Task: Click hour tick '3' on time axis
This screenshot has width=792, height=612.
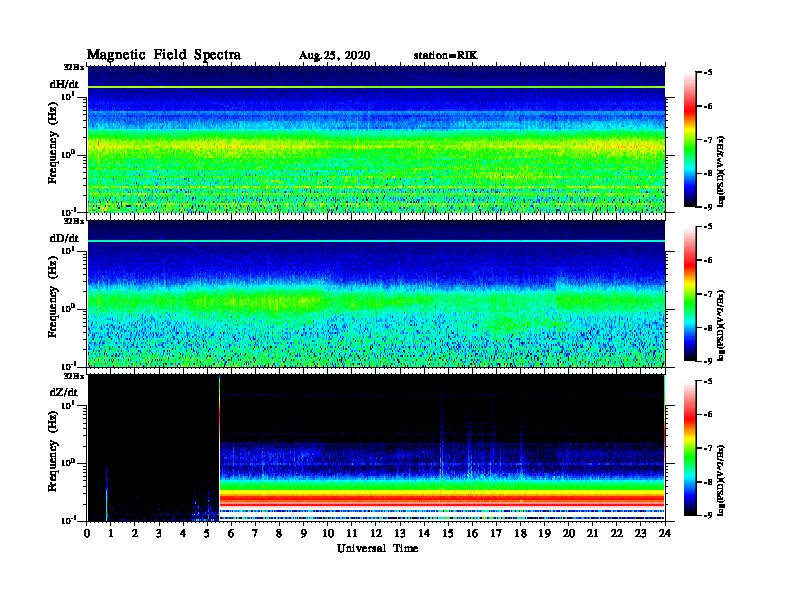Action: pos(159,533)
